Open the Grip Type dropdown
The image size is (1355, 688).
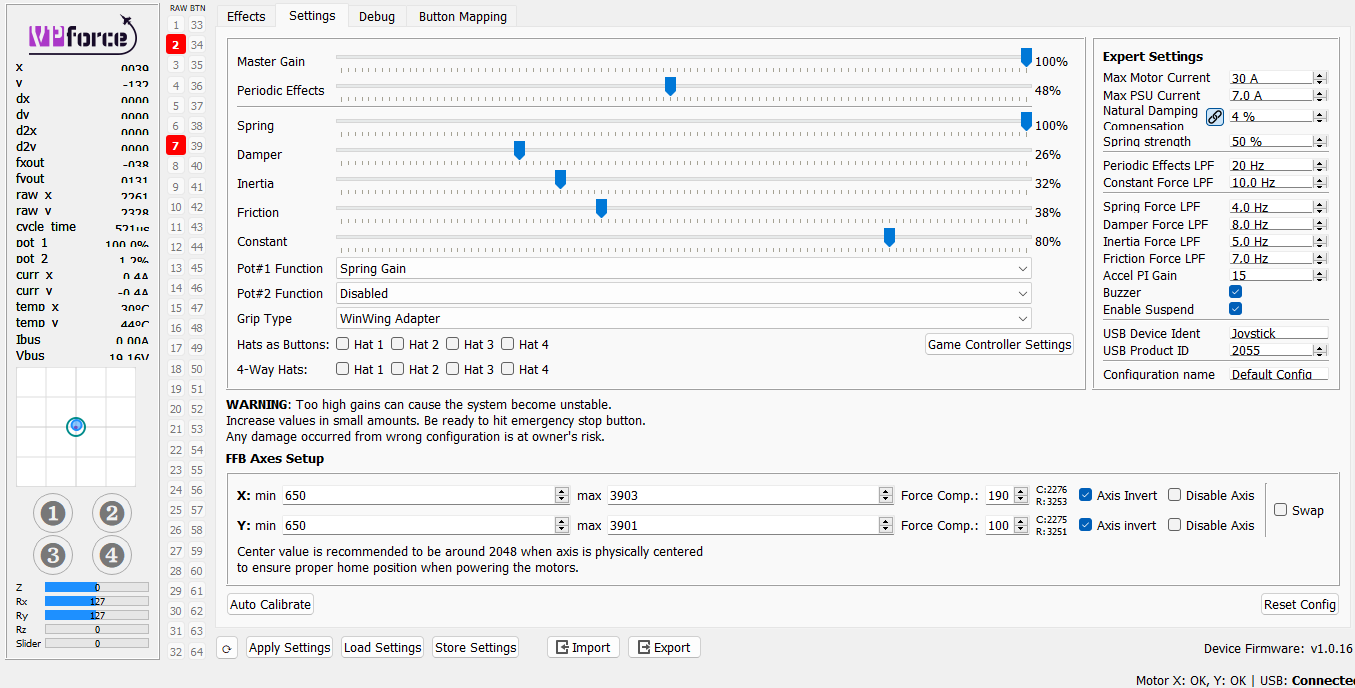684,318
